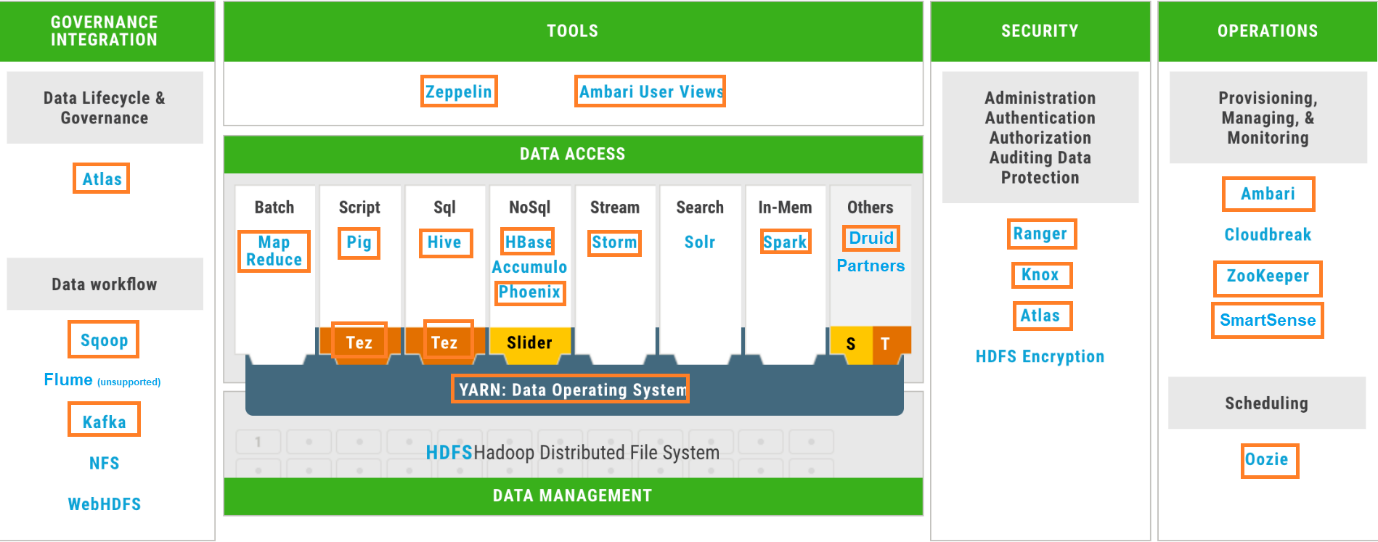Click the Search column heading
The height and width of the screenshot is (542, 1378).
point(699,207)
